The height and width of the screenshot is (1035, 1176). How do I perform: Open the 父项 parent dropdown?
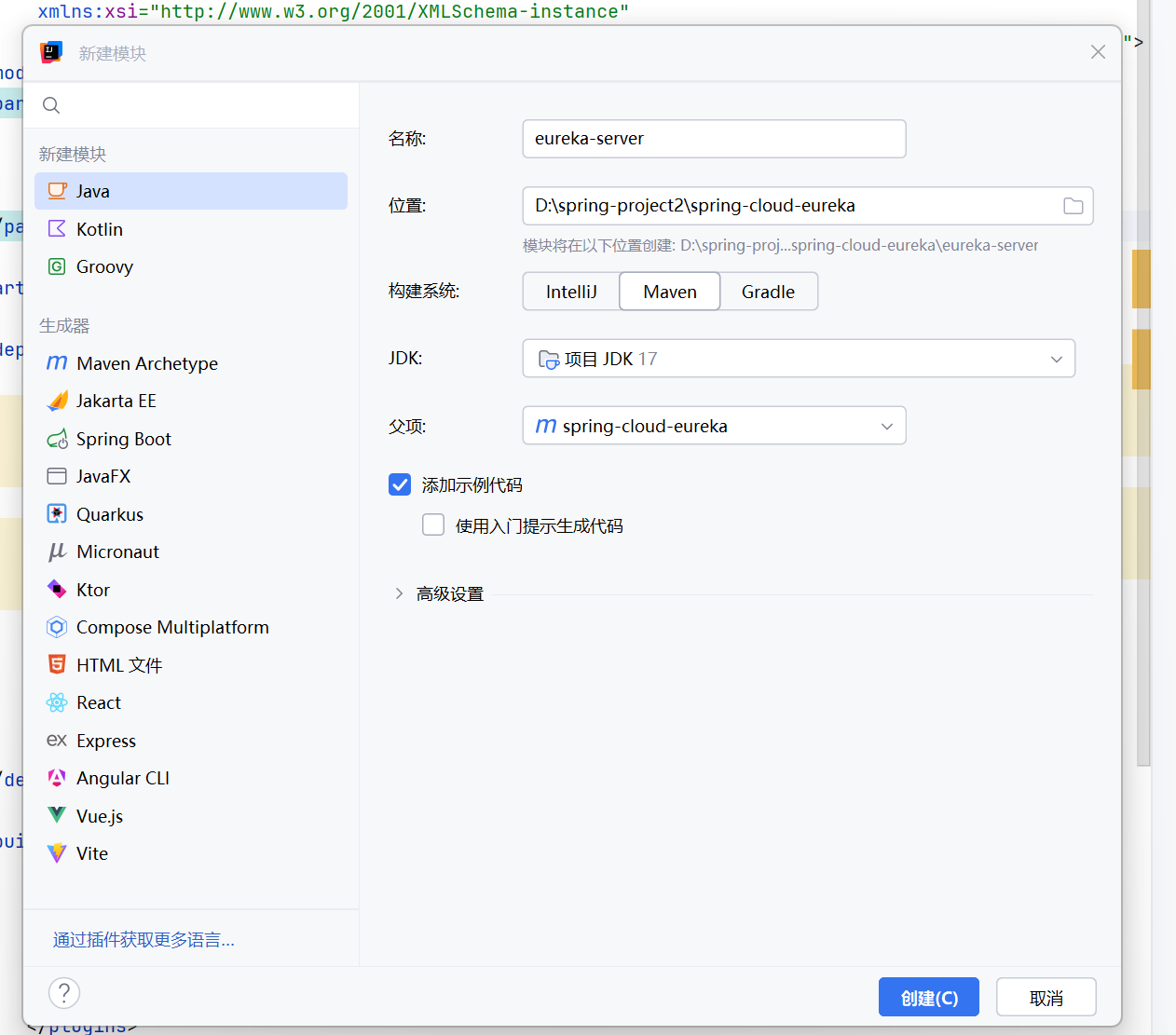(x=714, y=426)
